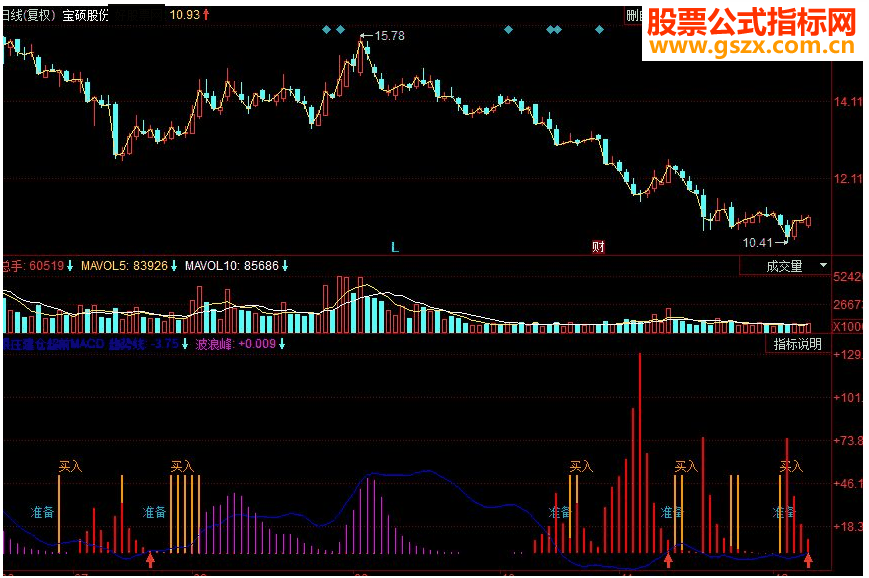This screenshot has height=578, width=869.
Task: Click the down arrow beside MAVOL10 85686
Action: [x=283, y=267]
